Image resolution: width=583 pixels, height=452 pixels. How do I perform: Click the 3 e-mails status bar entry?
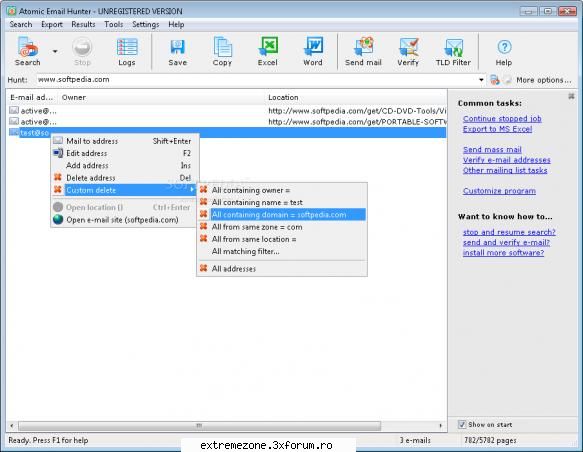pyautogui.click(x=415, y=440)
